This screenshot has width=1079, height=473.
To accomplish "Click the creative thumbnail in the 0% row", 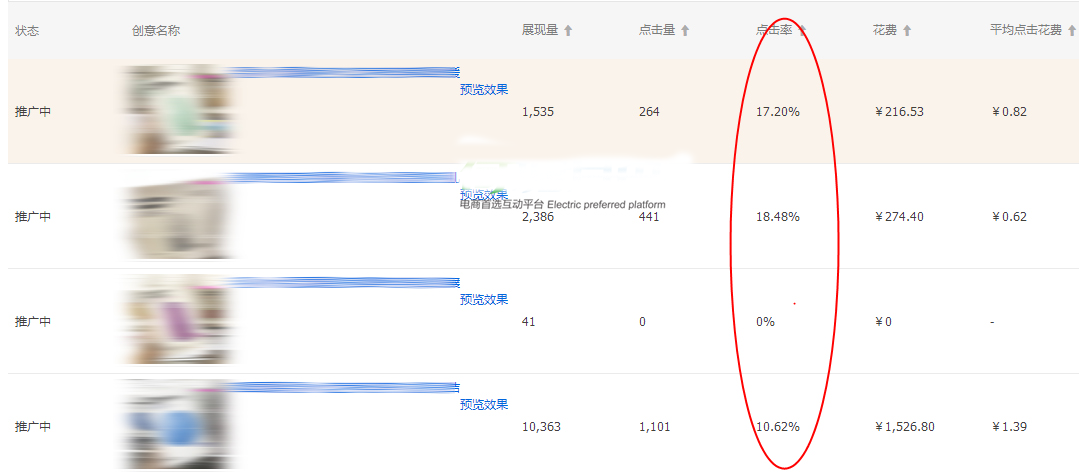I will click(x=177, y=321).
